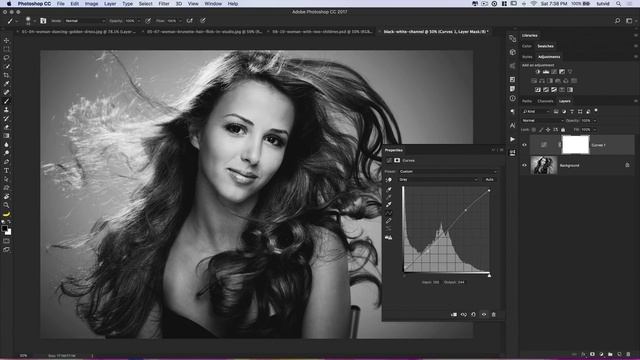Open the Apple menu

tap(9, 4)
